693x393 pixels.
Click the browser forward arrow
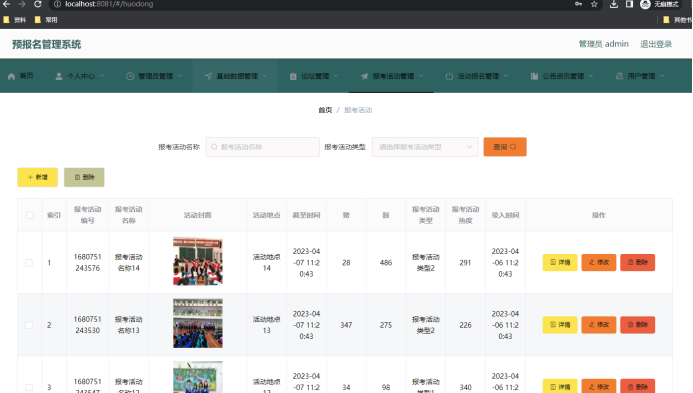[22, 4]
